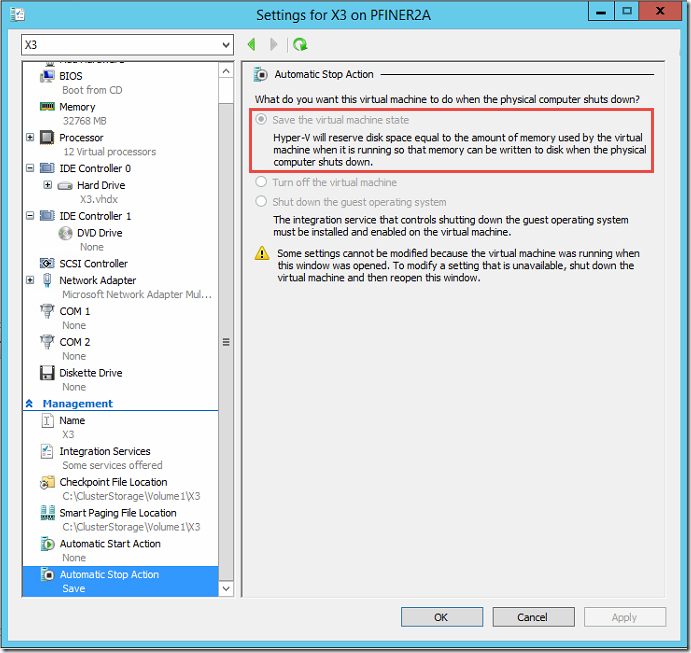Expand the Hard Drive node
Screen dimensions: 691x653
[48, 185]
